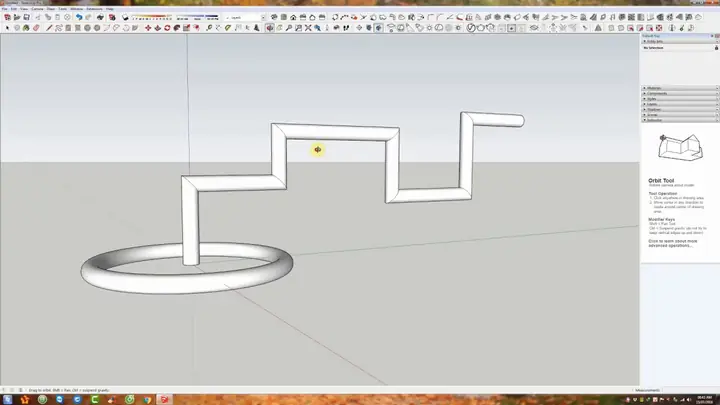
Task: Open the Help menu
Action: tap(110, 9)
